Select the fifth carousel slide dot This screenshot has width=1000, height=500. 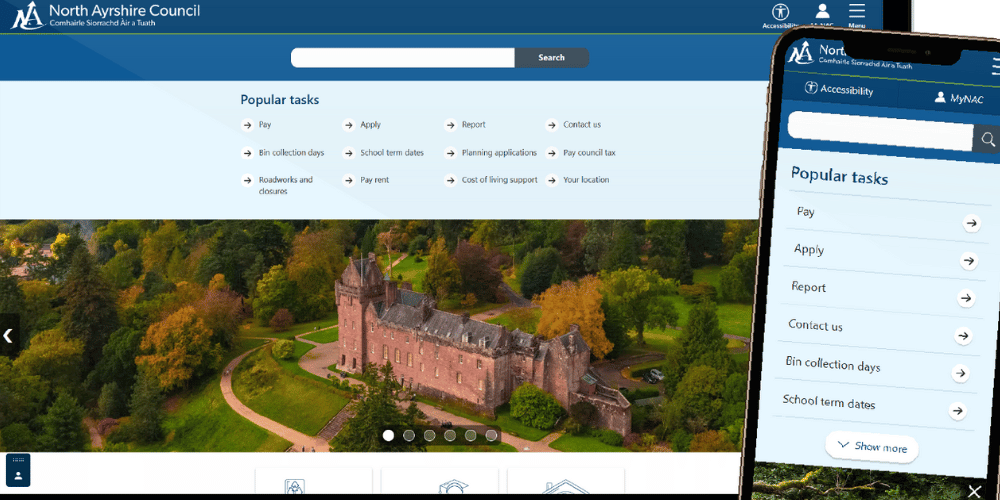point(471,436)
